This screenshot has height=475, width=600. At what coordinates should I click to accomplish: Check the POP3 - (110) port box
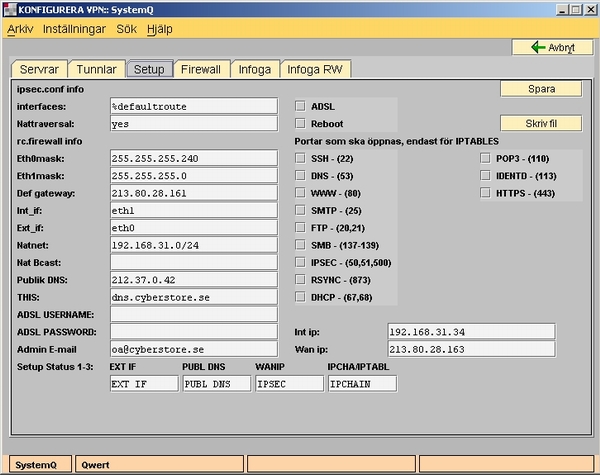tap(486, 158)
